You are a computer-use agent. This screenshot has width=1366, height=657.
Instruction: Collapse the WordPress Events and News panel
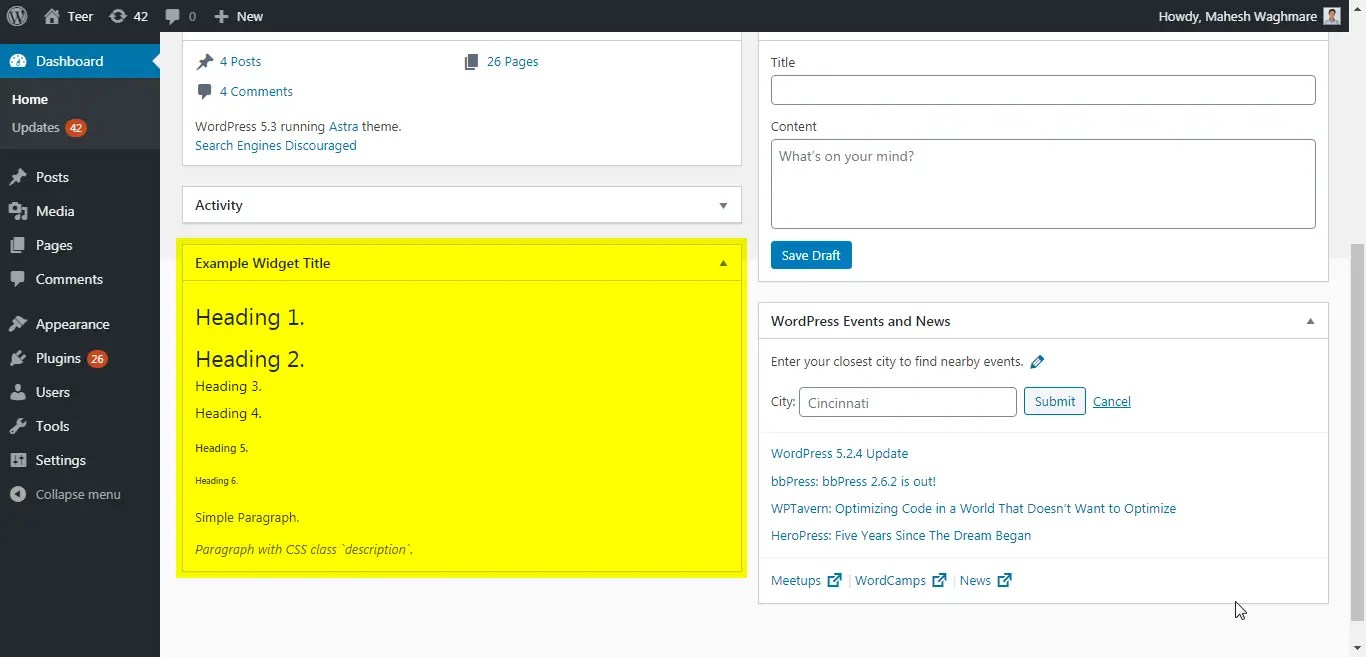click(x=1310, y=320)
